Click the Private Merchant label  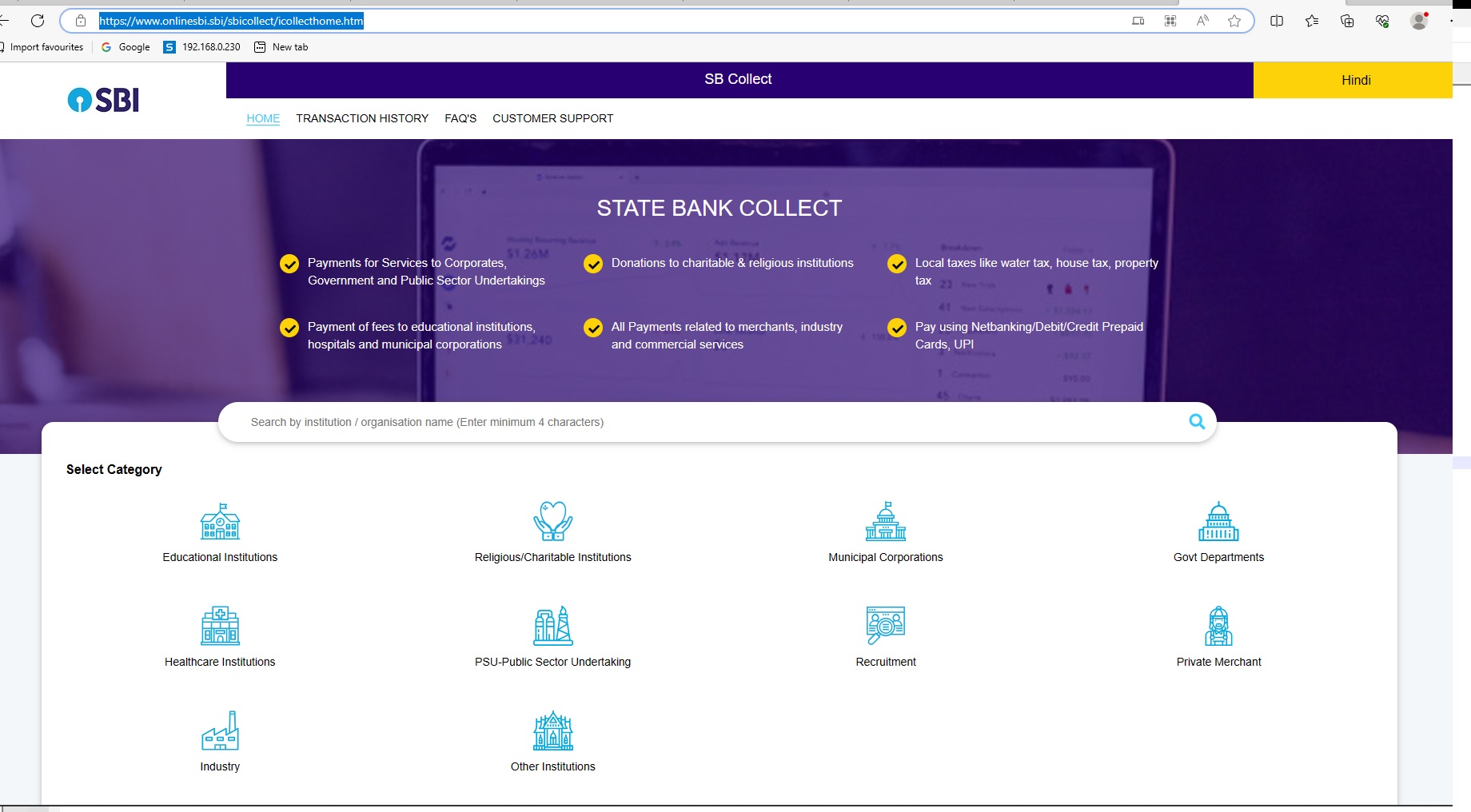pyautogui.click(x=1218, y=662)
